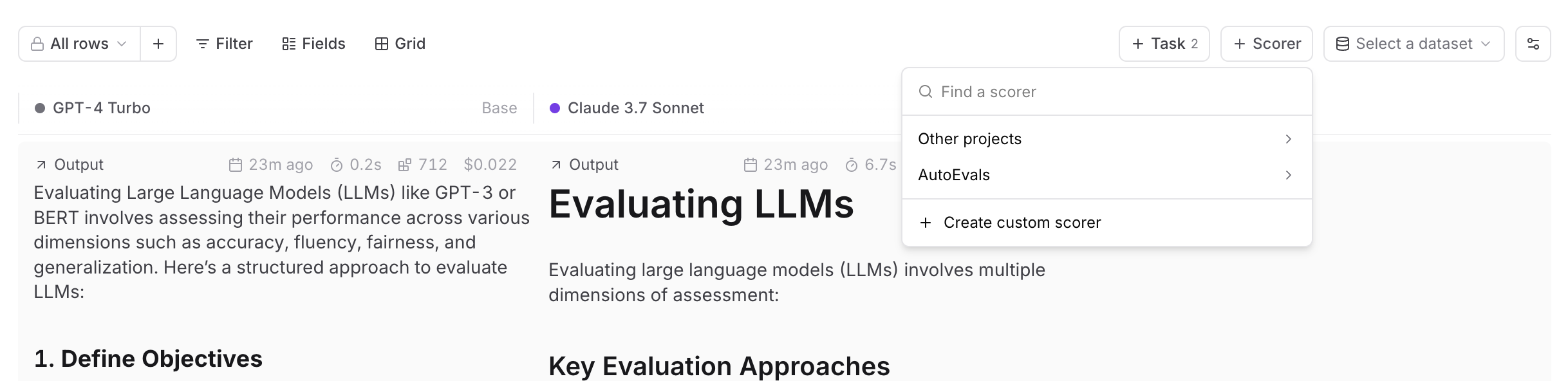The image size is (1568, 381).
Task: Click the database icon in dataset selector
Action: tap(1343, 44)
